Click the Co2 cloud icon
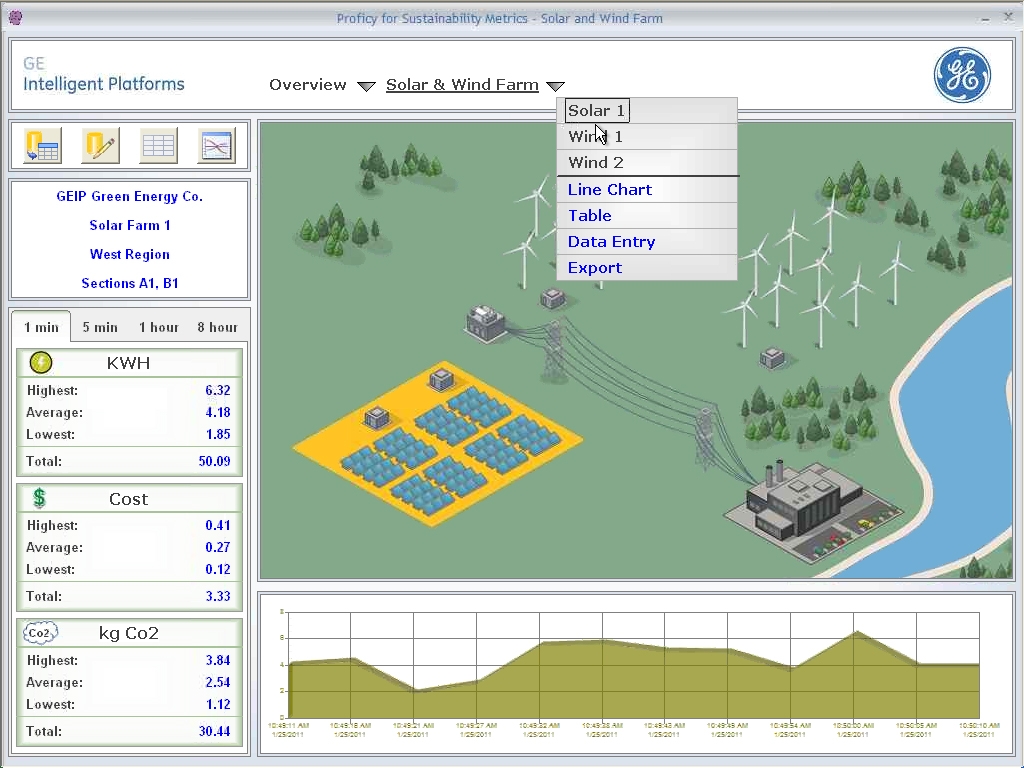The image size is (1024, 768). click(40, 633)
